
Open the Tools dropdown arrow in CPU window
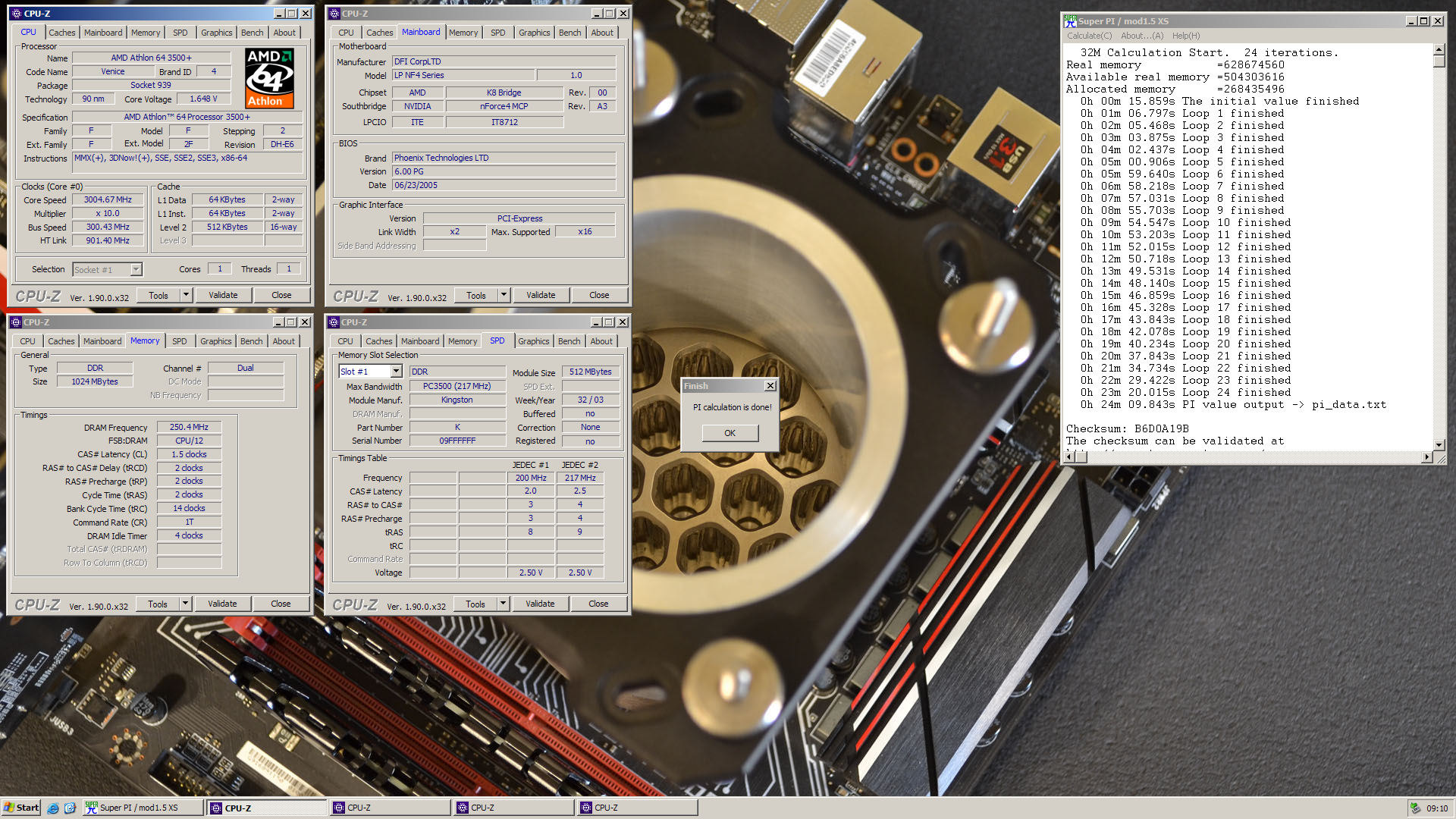186,295
